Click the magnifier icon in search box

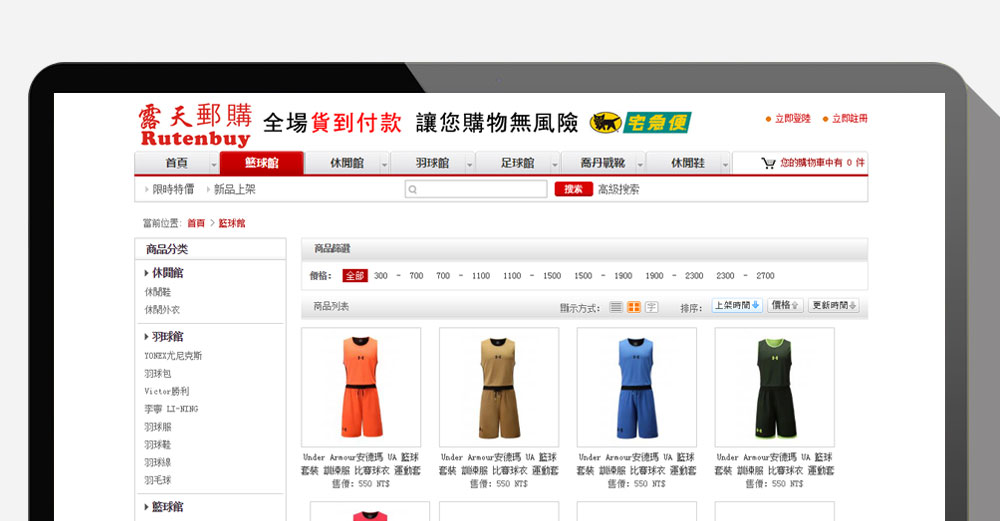[x=413, y=189]
